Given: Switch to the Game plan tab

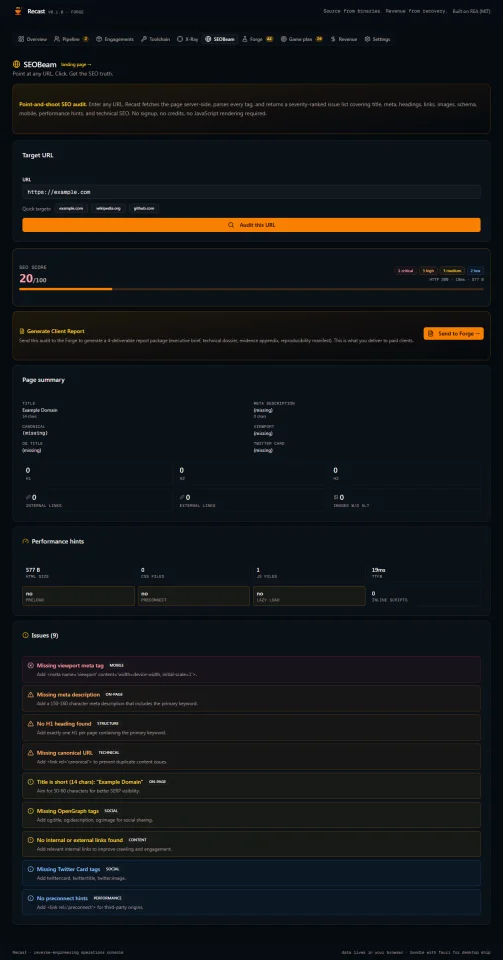Looking at the screenshot, I should coord(301,39).
